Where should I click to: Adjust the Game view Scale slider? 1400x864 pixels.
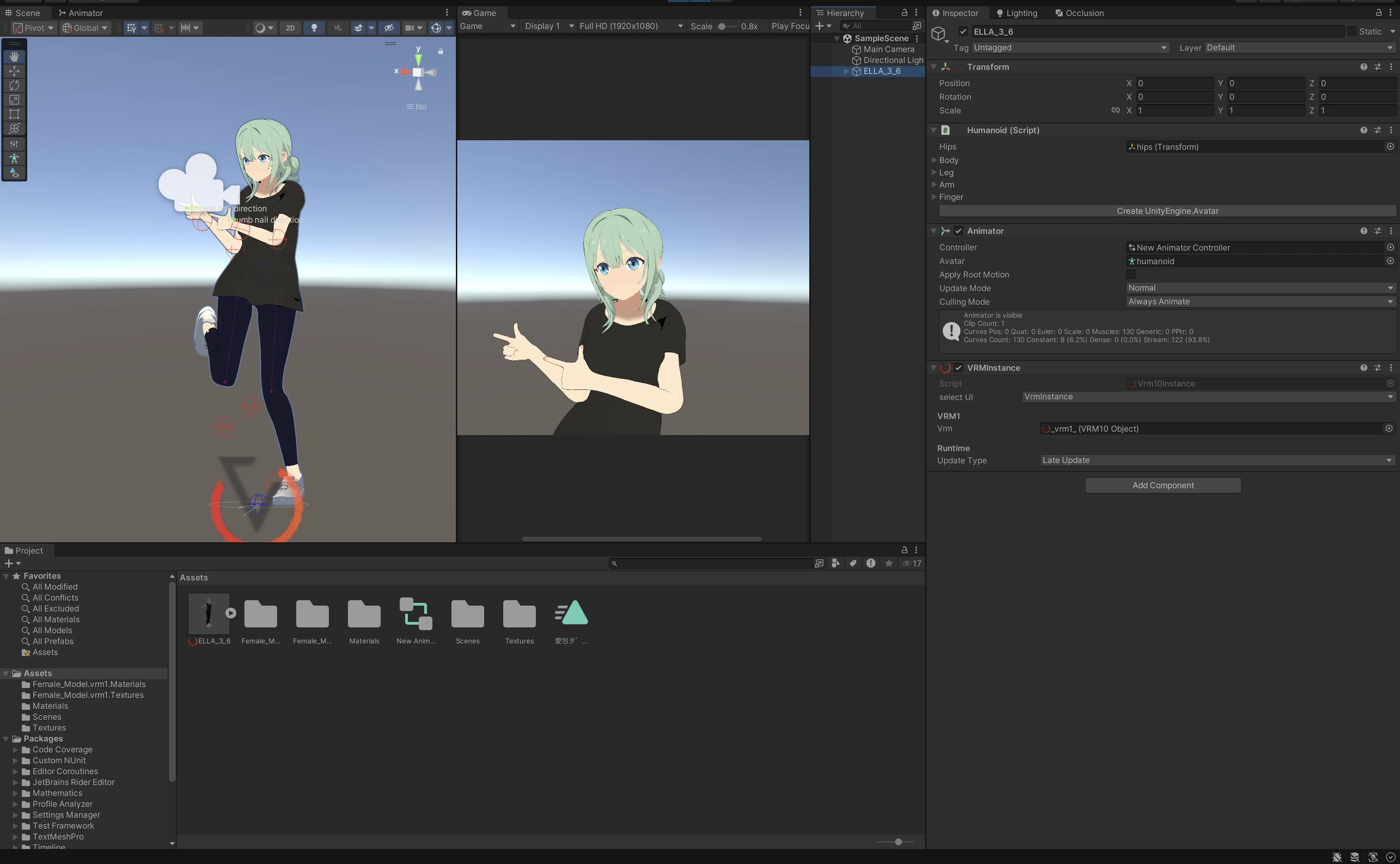(x=722, y=26)
